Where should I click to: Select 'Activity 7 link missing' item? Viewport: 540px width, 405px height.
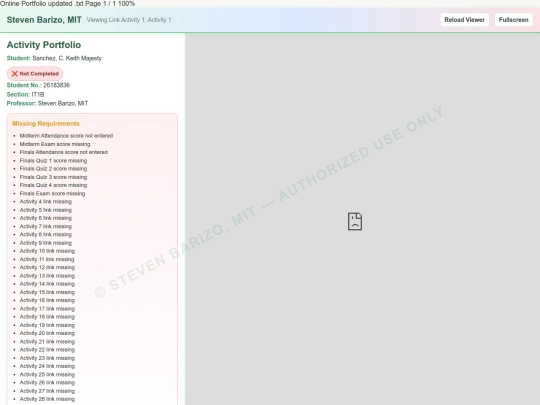46,226
